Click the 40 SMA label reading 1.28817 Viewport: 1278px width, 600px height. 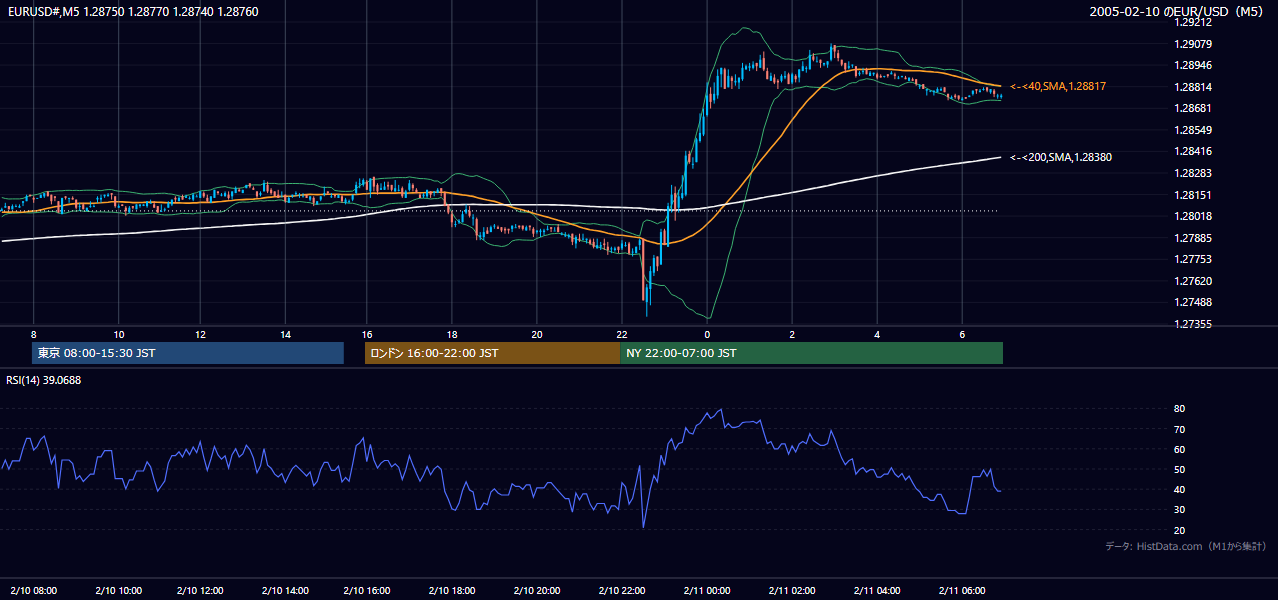[1058, 87]
